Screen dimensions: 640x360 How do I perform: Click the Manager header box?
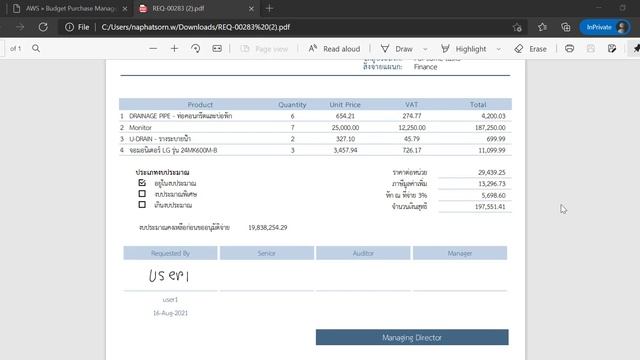tap(460, 253)
